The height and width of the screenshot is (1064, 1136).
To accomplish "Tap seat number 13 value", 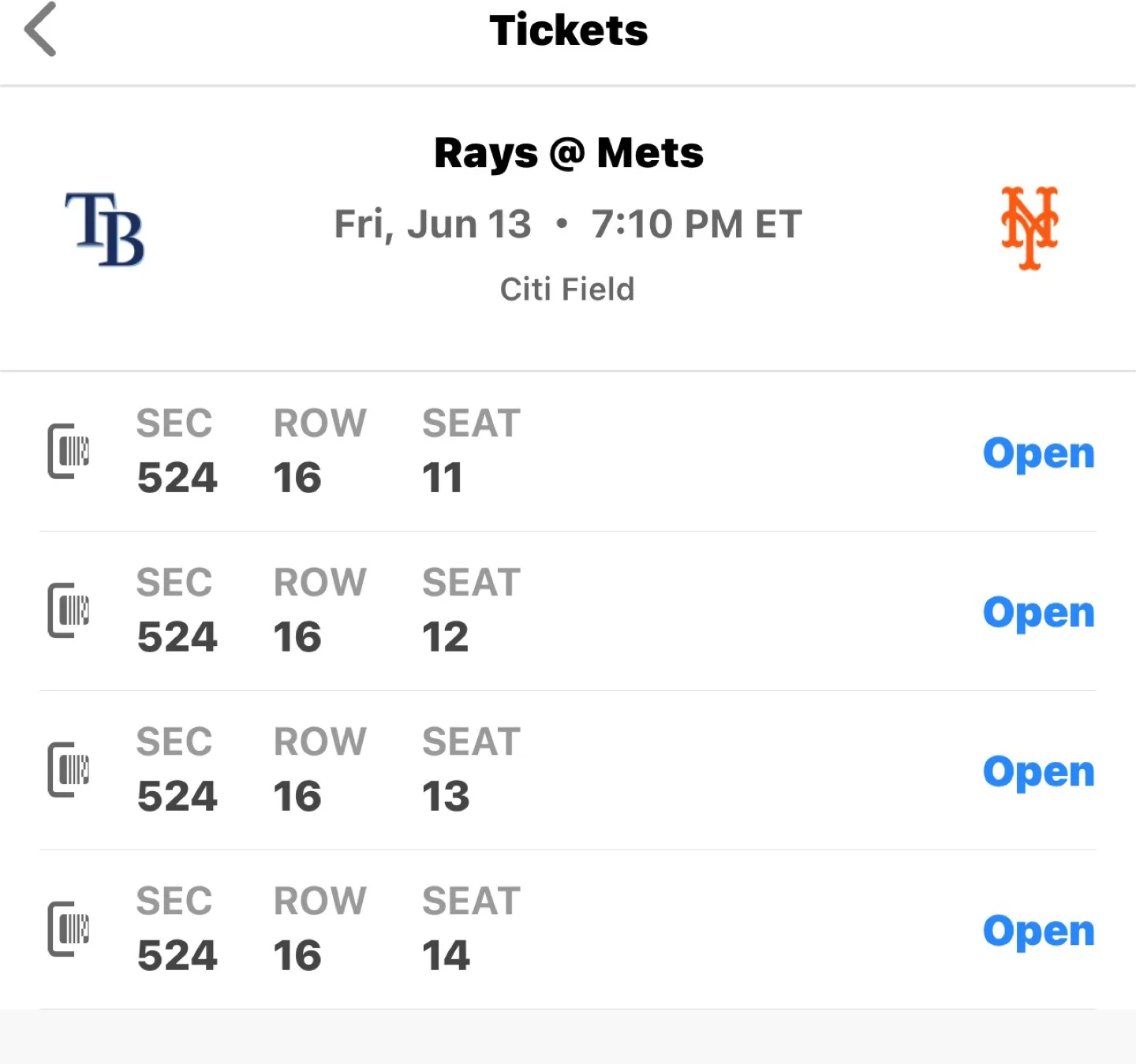I will pyautogui.click(x=446, y=796).
